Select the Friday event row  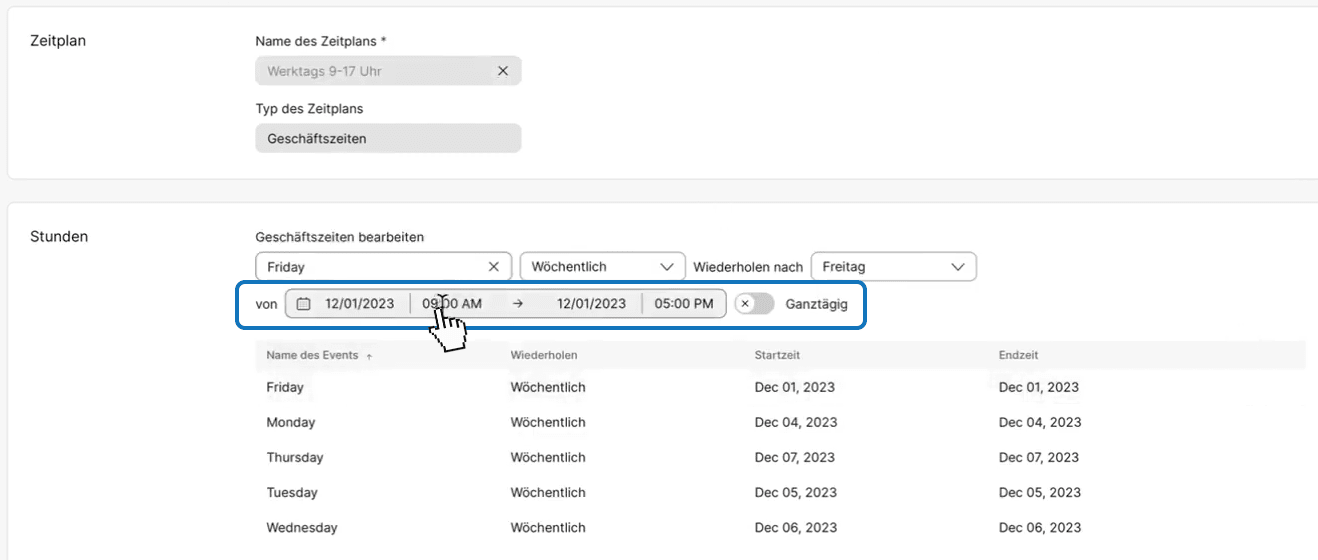[x=780, y=387]
